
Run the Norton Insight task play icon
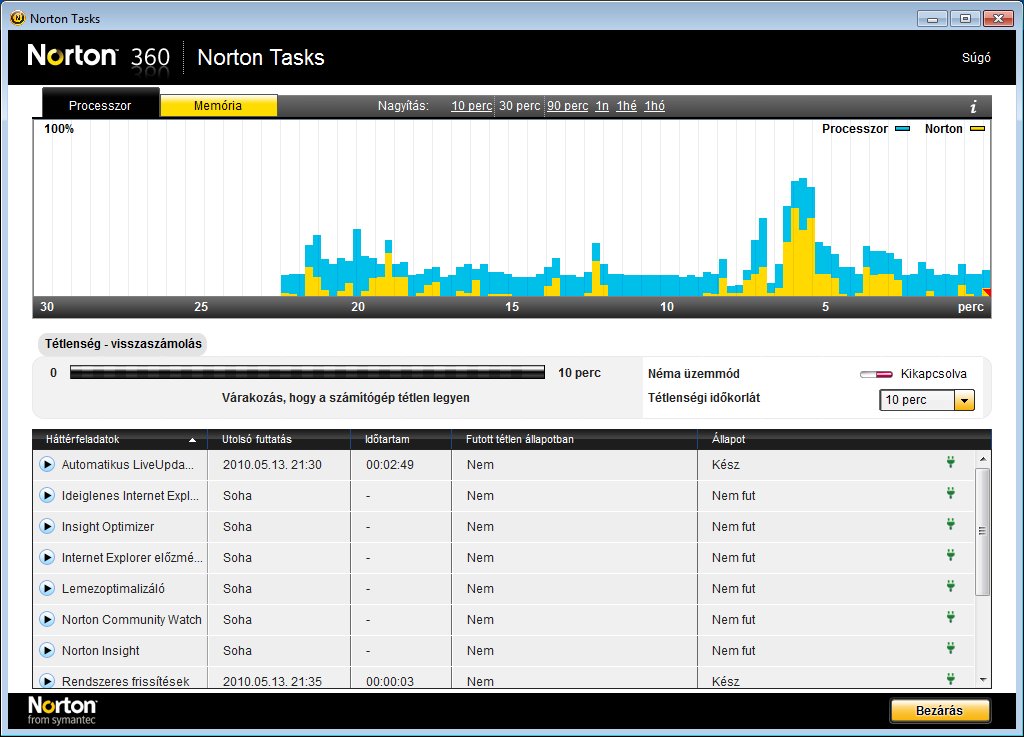(46, 651)
